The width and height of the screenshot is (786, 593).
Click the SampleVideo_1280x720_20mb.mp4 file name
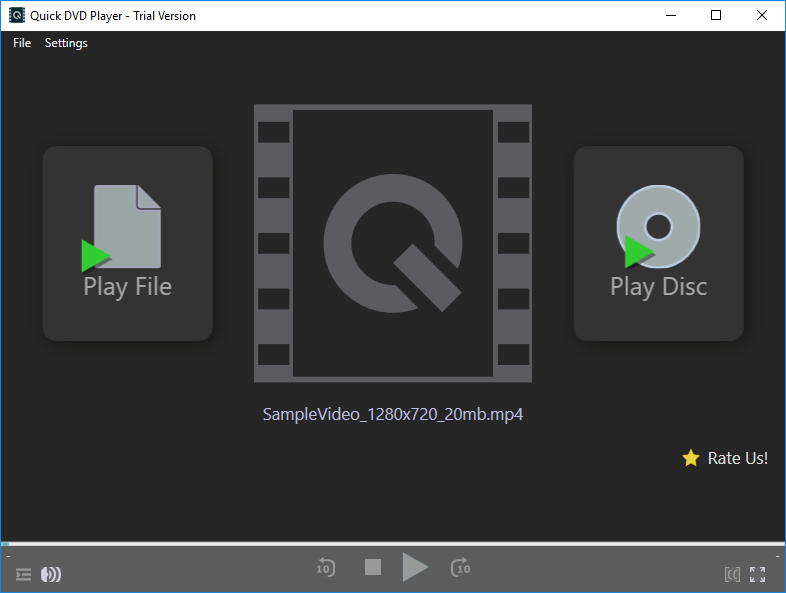pyautogui.click(x=393, y=415)
